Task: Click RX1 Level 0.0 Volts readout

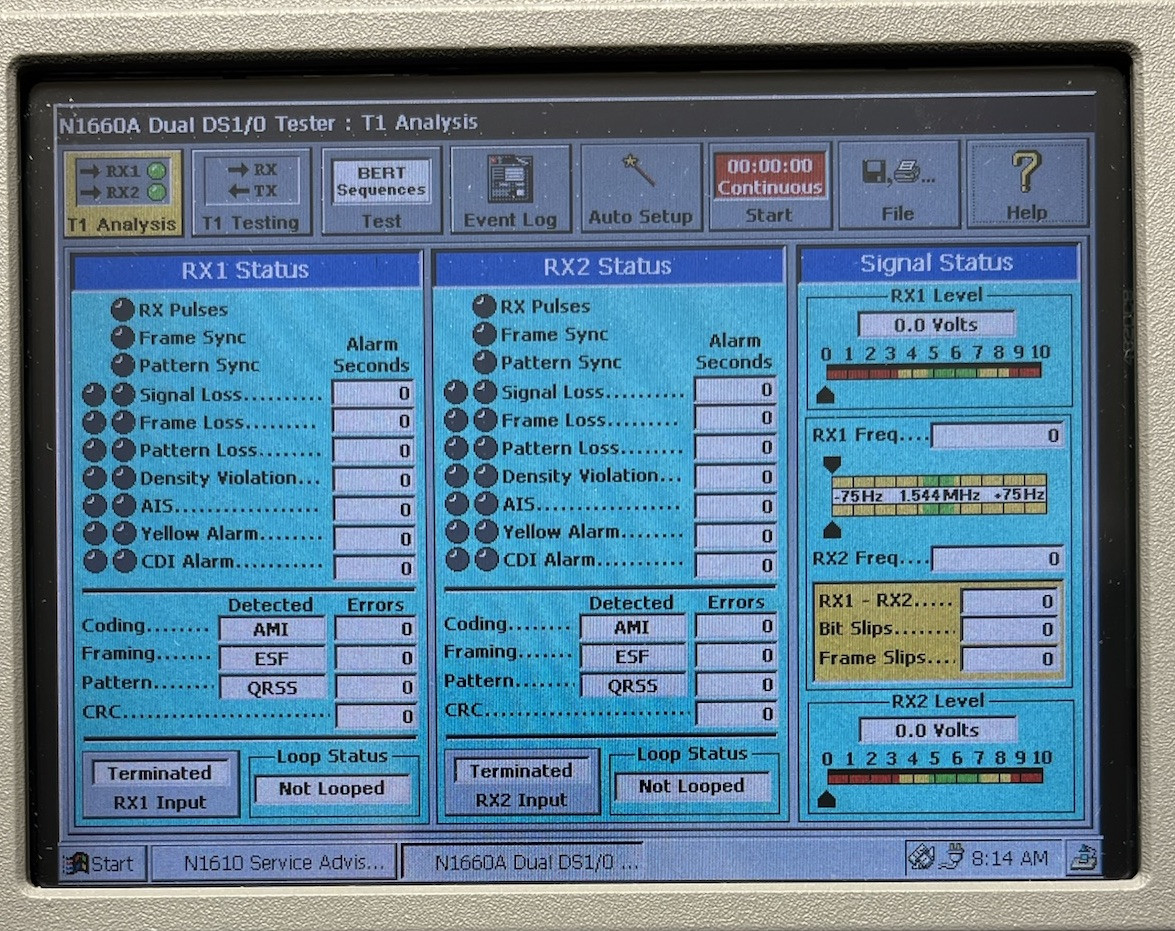Action: [936, 325]
